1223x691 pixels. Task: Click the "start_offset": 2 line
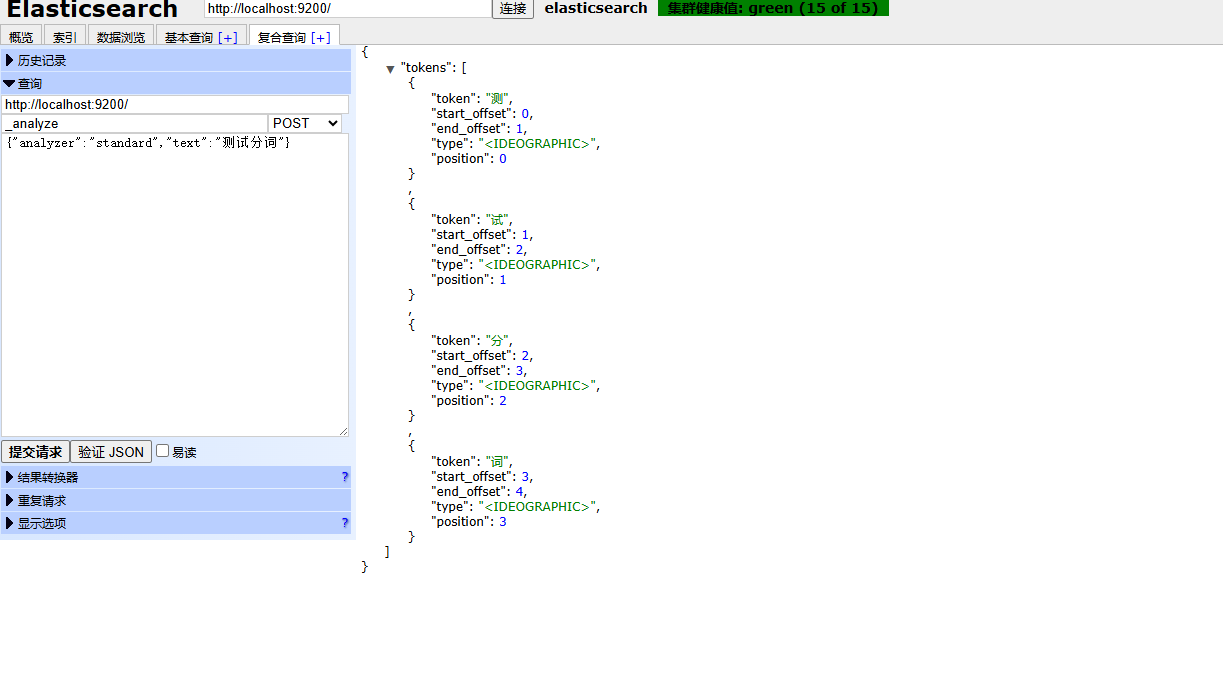[482, 356]
